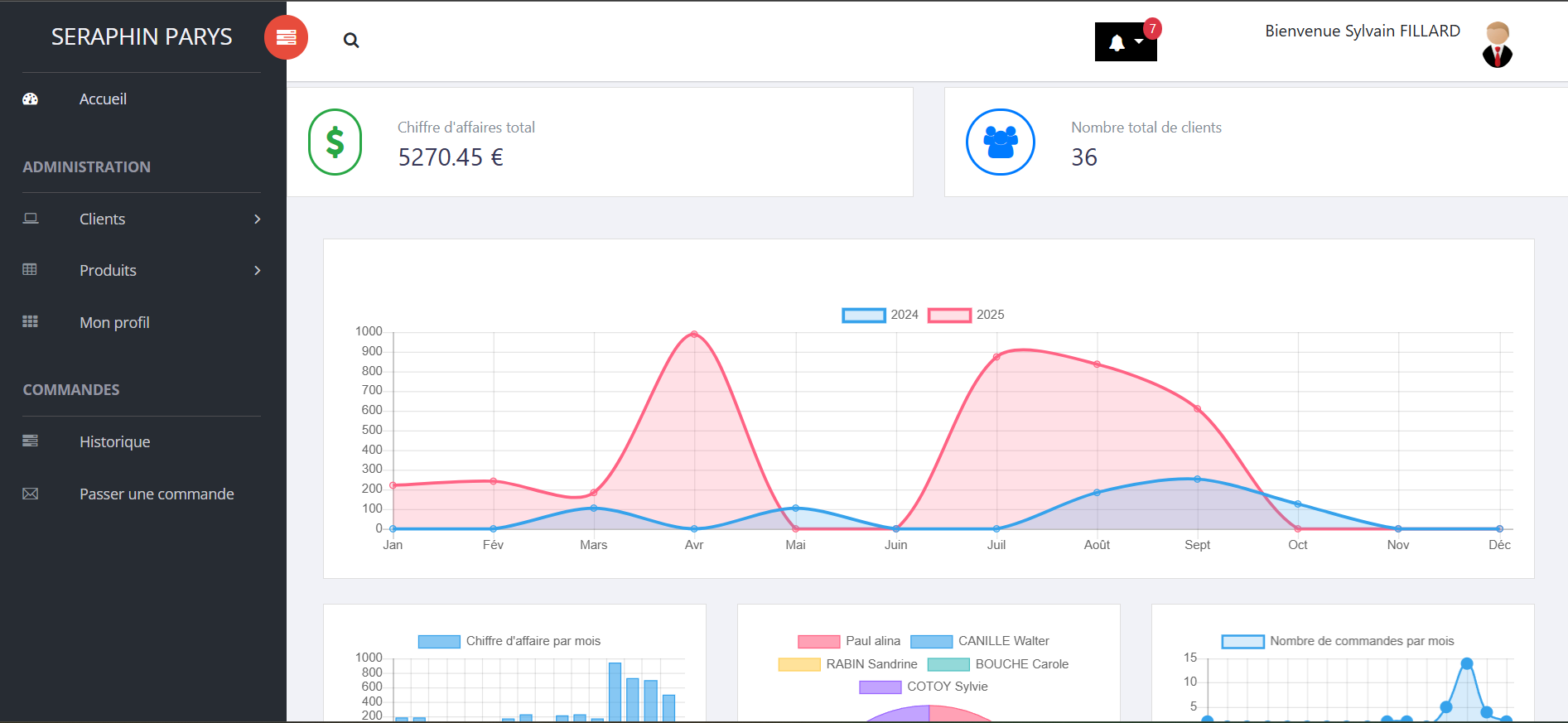Toggle the 2025 dataset in chart legend

[949, 315]
